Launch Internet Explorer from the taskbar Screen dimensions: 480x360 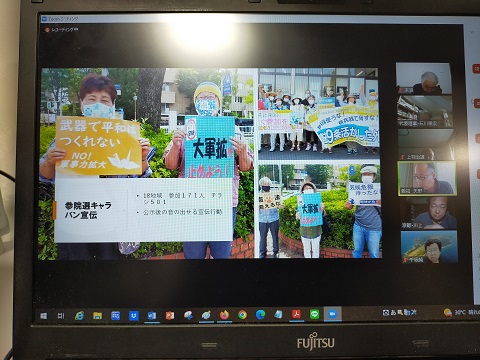79,315
